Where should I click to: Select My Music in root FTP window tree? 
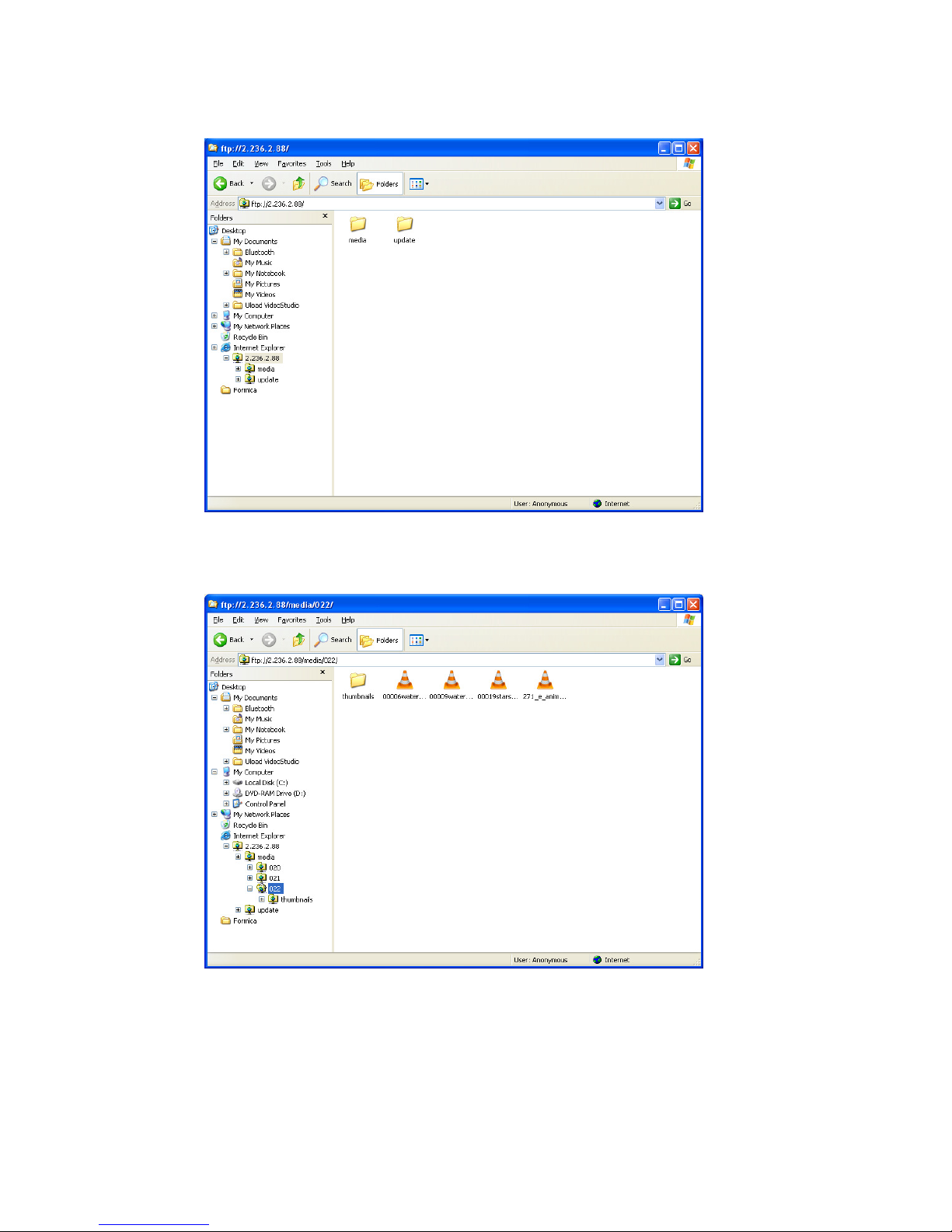click(259, 263)
